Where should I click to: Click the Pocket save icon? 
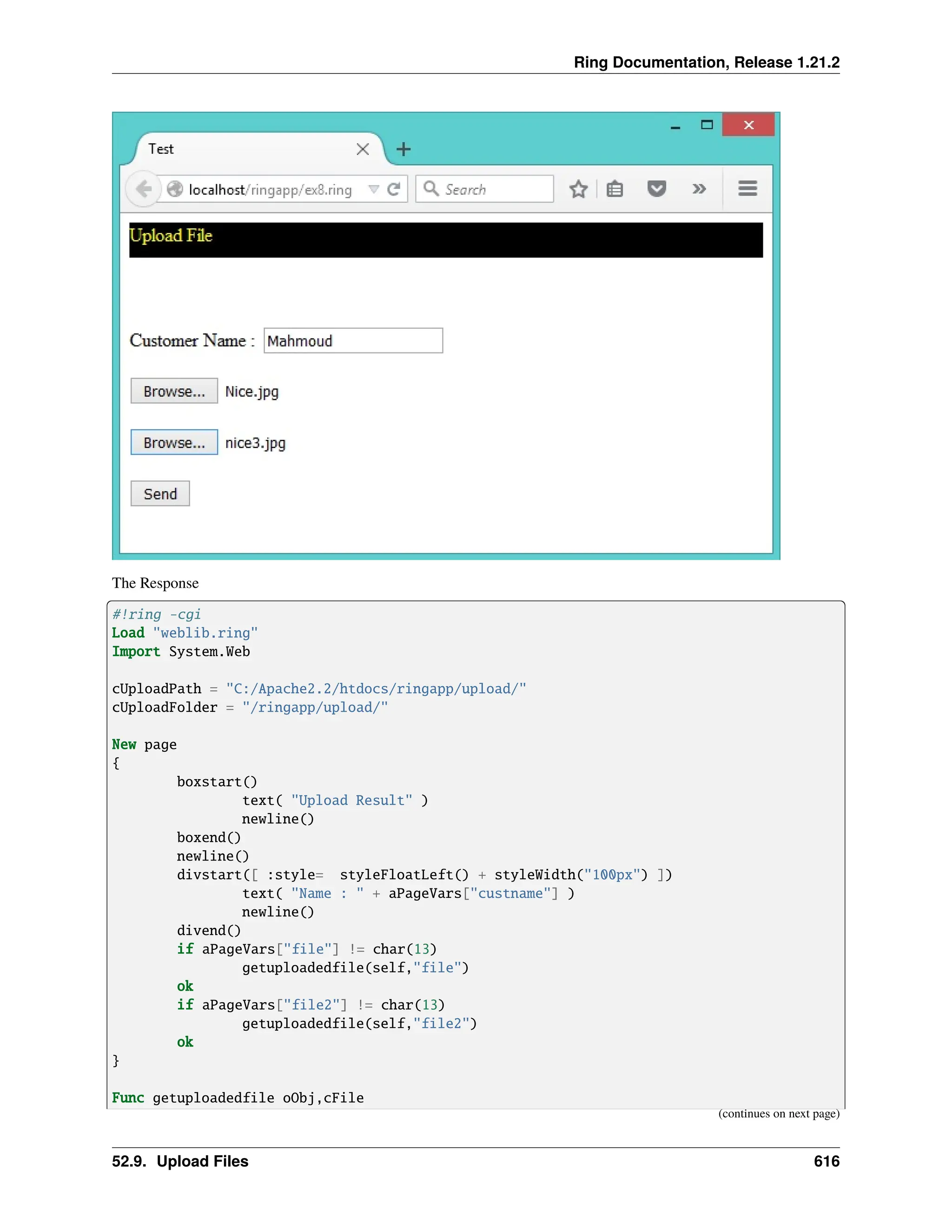656,188
